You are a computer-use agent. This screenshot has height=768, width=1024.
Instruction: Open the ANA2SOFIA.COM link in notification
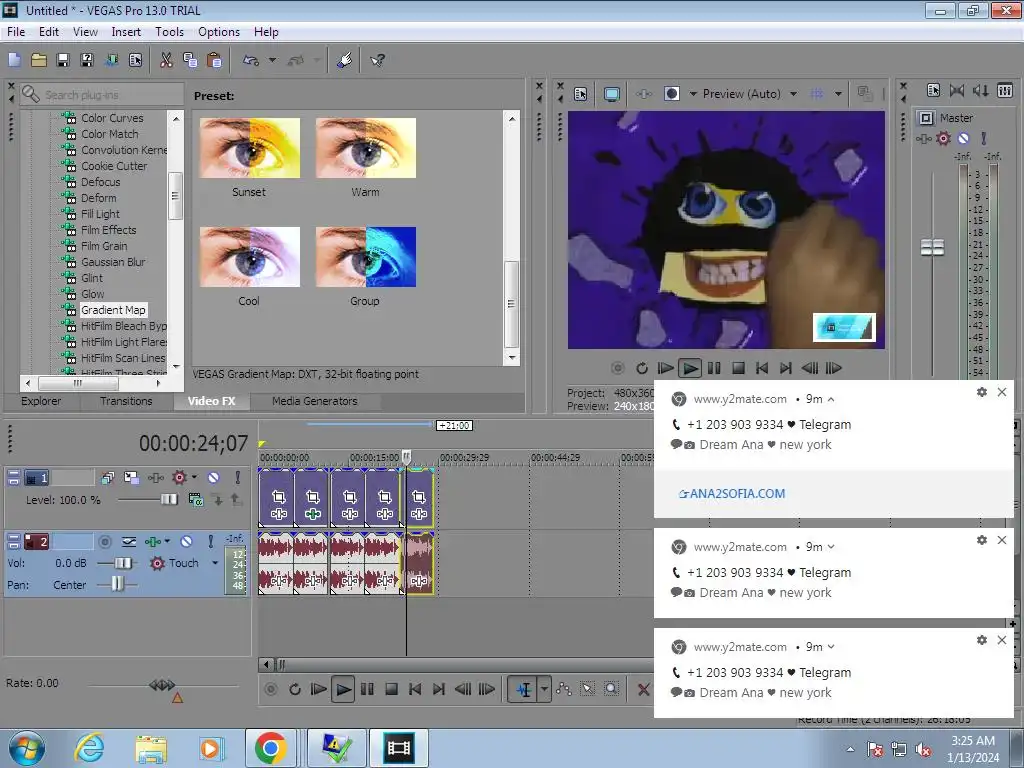[731, 494]
